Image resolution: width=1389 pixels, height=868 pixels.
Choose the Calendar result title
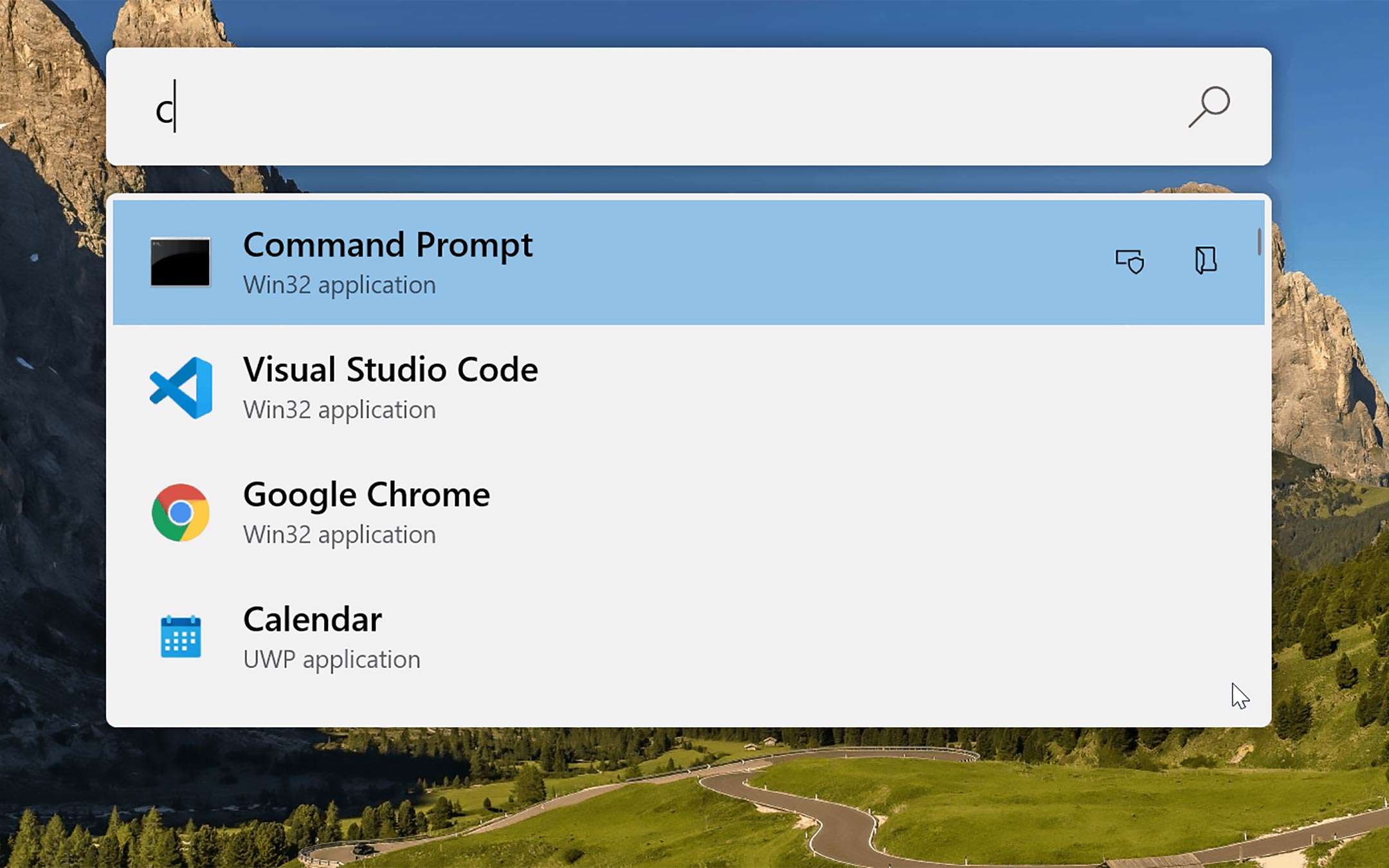coord(312,619)
